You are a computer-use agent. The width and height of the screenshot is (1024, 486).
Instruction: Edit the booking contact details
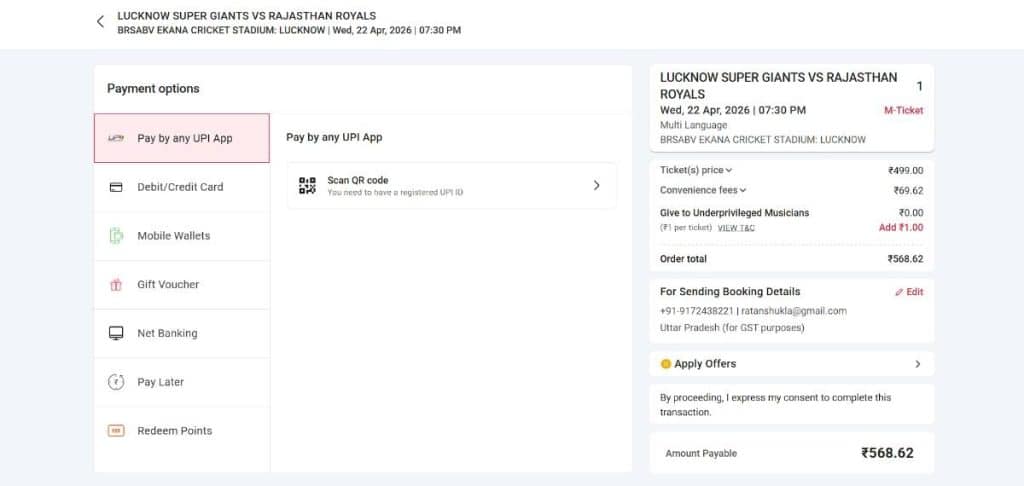[908, 292]
